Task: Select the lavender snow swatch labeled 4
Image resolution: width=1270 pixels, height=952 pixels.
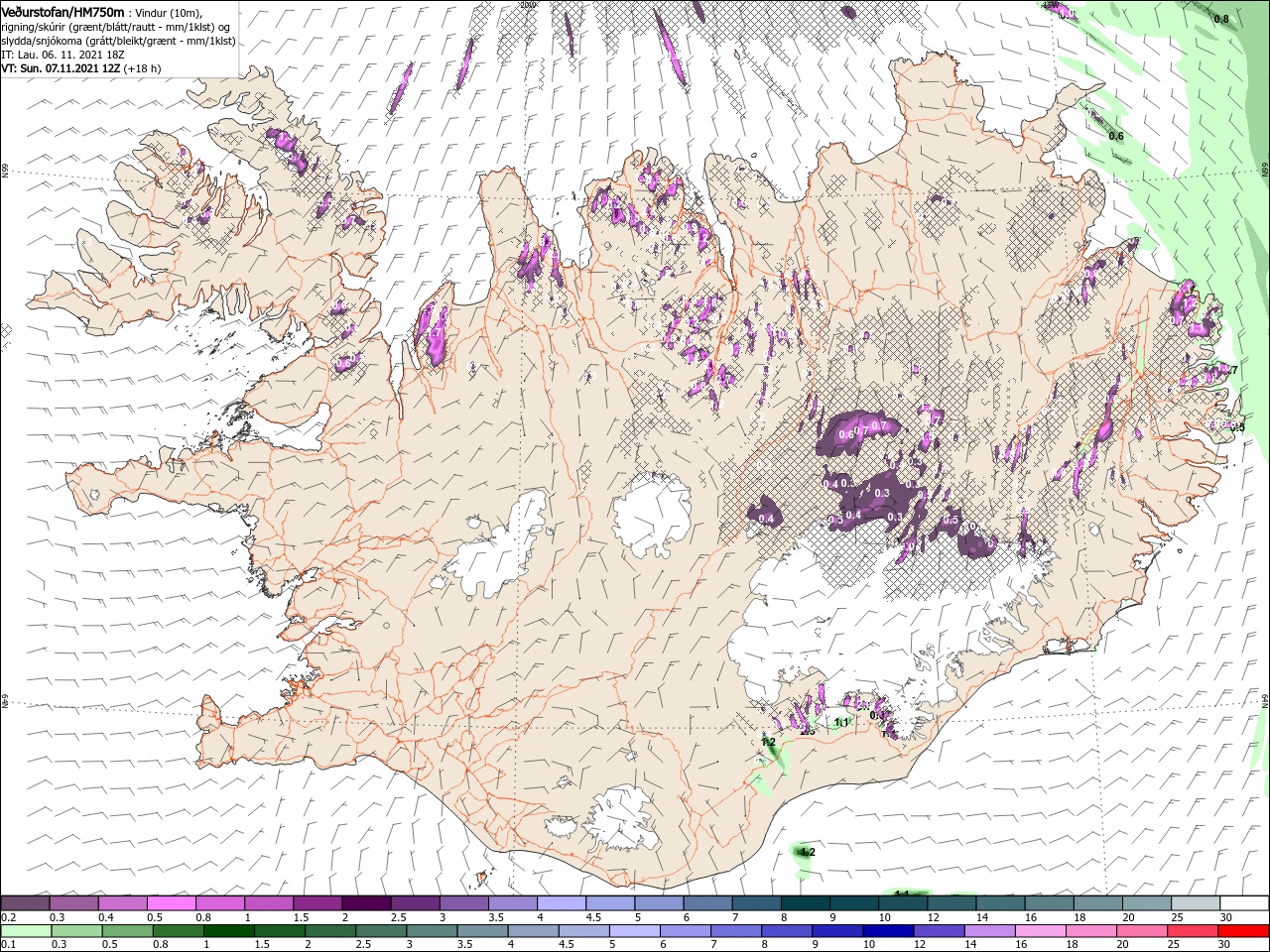Action: click(562, 903)
